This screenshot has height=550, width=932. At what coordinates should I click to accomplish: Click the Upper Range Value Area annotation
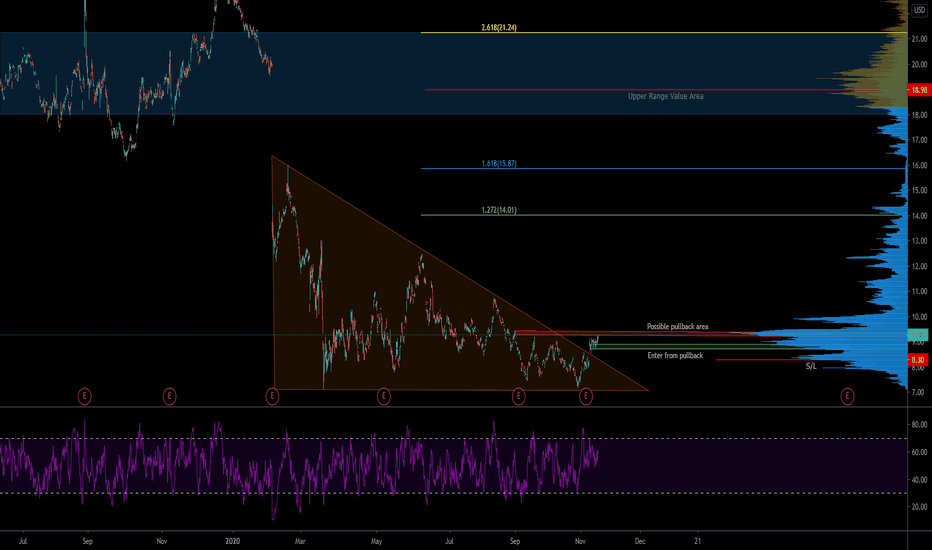point(666,96)
